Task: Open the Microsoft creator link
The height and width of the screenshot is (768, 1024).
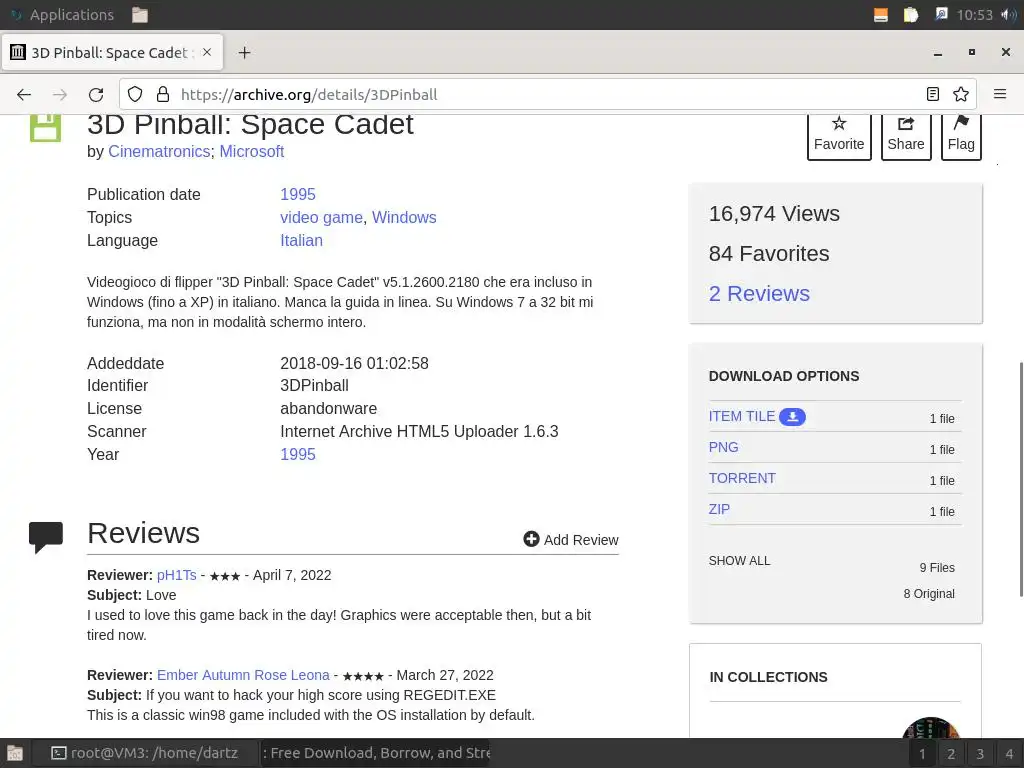Action: pyautogui.click(x=251, y=152)
